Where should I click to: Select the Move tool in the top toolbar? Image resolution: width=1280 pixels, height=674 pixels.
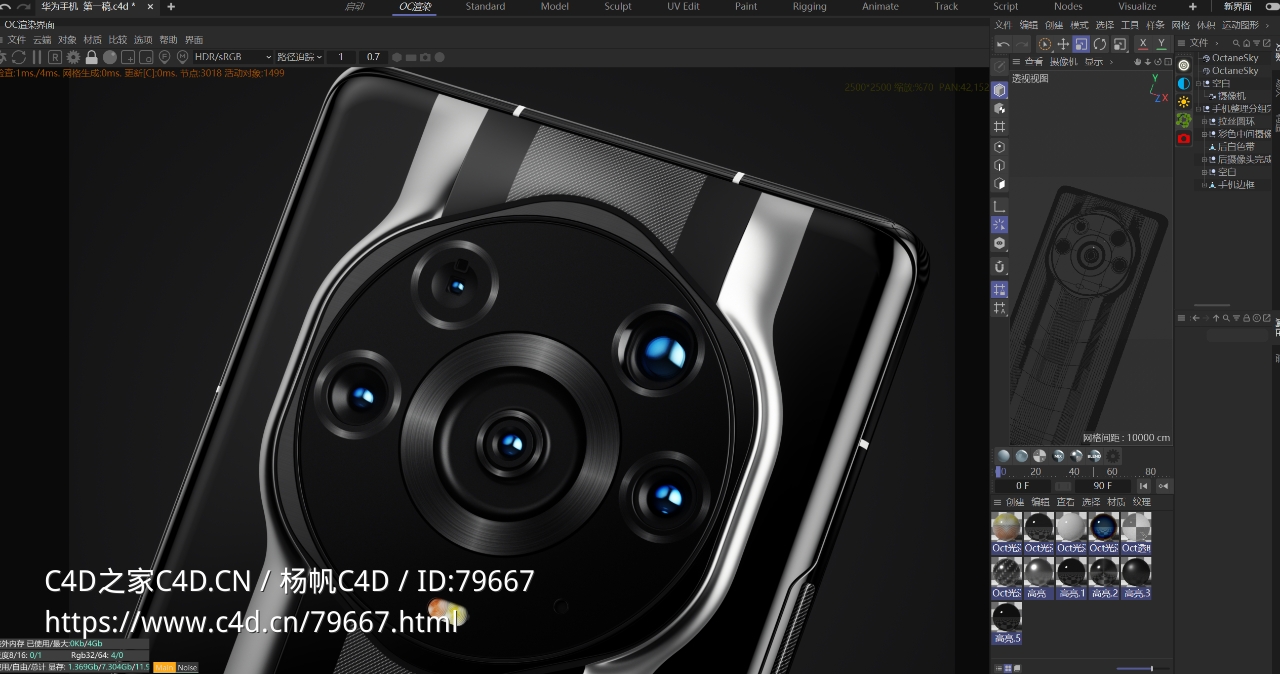pos(1063,44)
